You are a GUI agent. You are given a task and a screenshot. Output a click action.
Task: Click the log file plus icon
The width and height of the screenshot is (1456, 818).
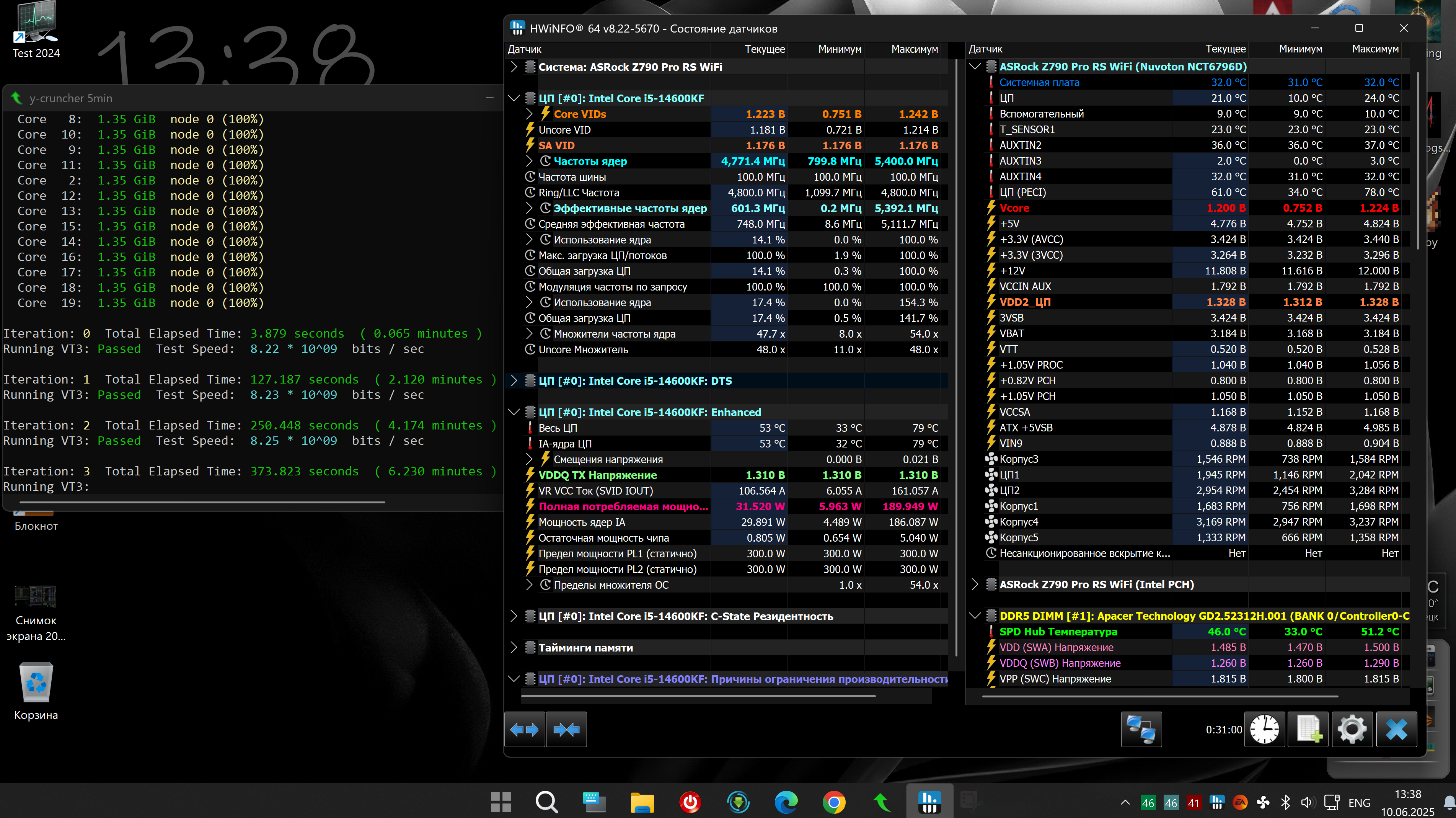(1308, 730)
